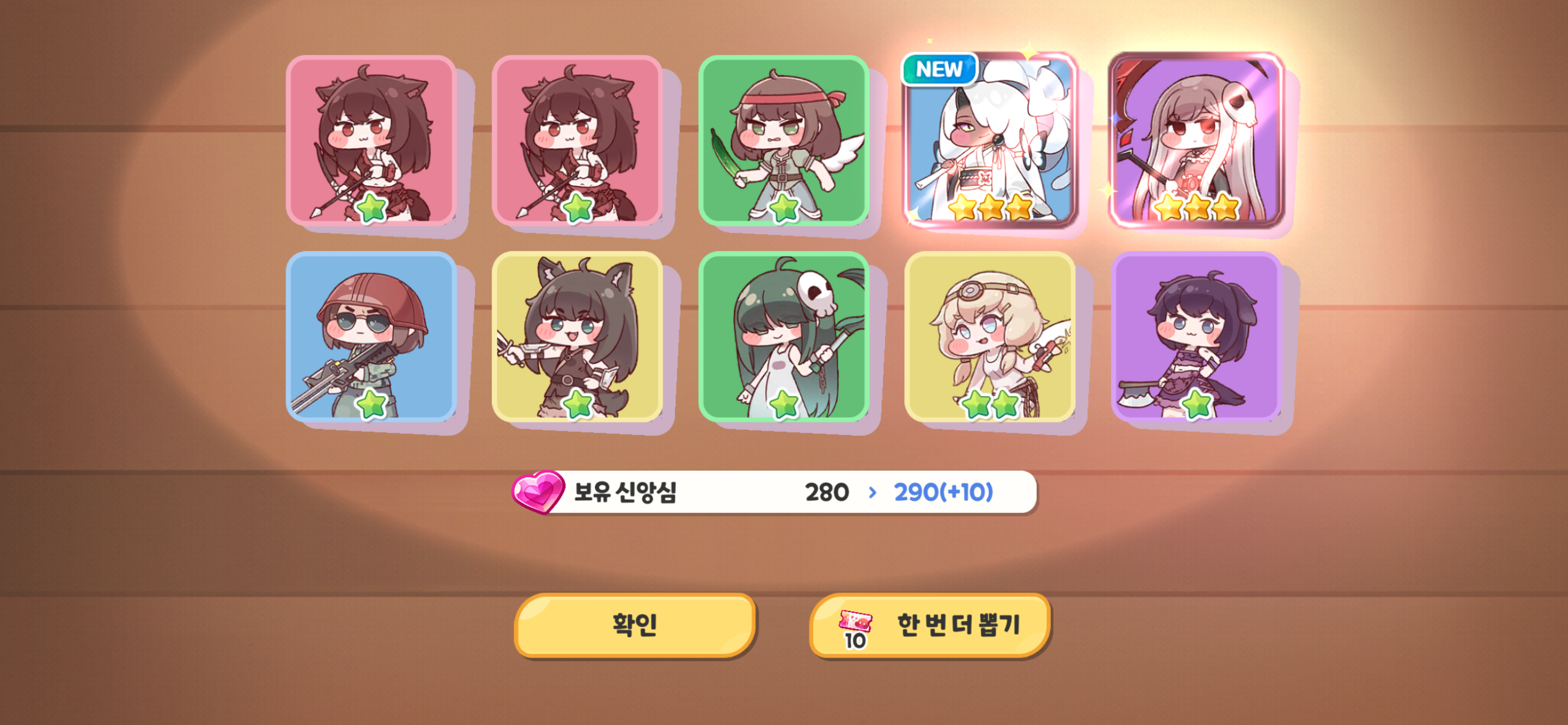Tap the two green stars on blonde card
1568x725 pixels.
(x=990, y=404)
